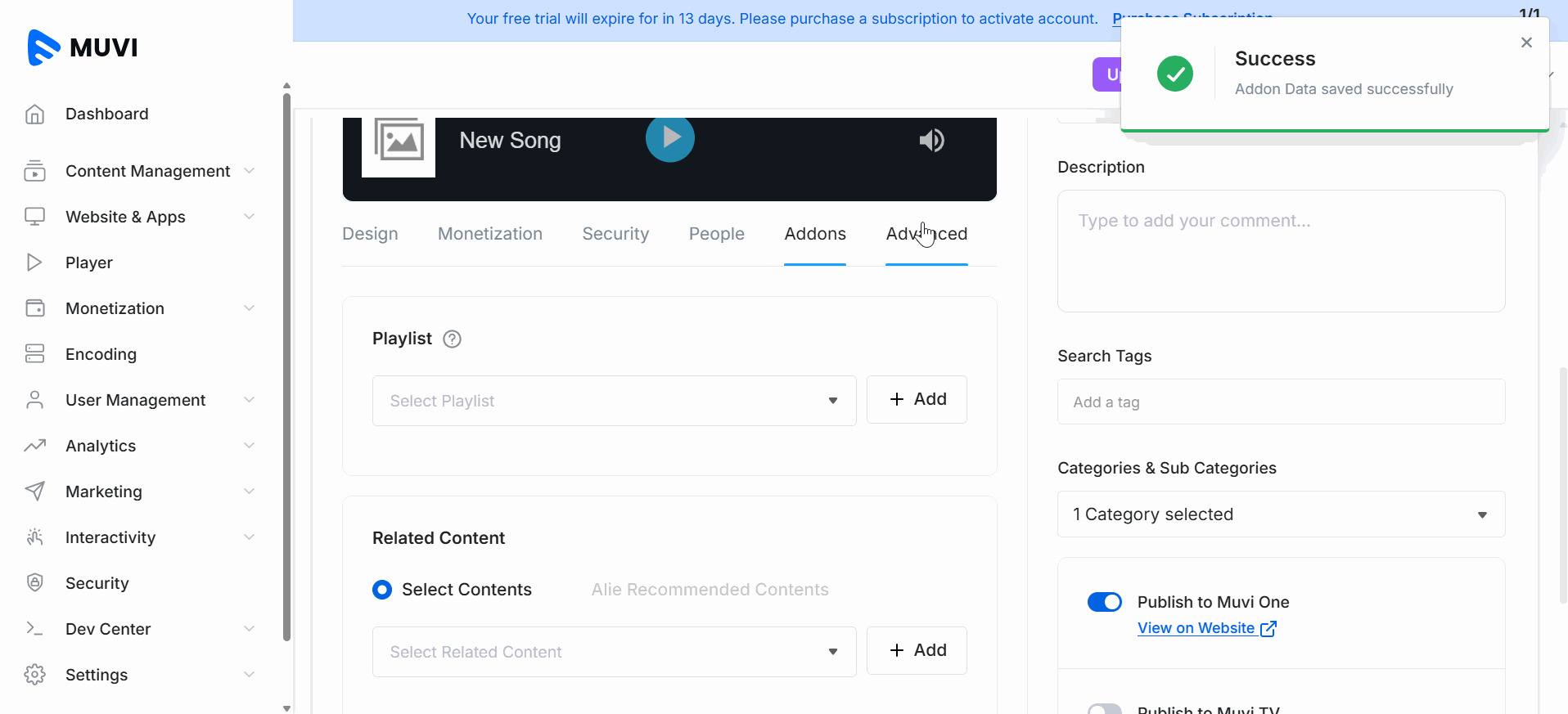Click the Security shield icon in sidebar
The width and height of the screenshot is (1568, 714).
tap(34, 583)
